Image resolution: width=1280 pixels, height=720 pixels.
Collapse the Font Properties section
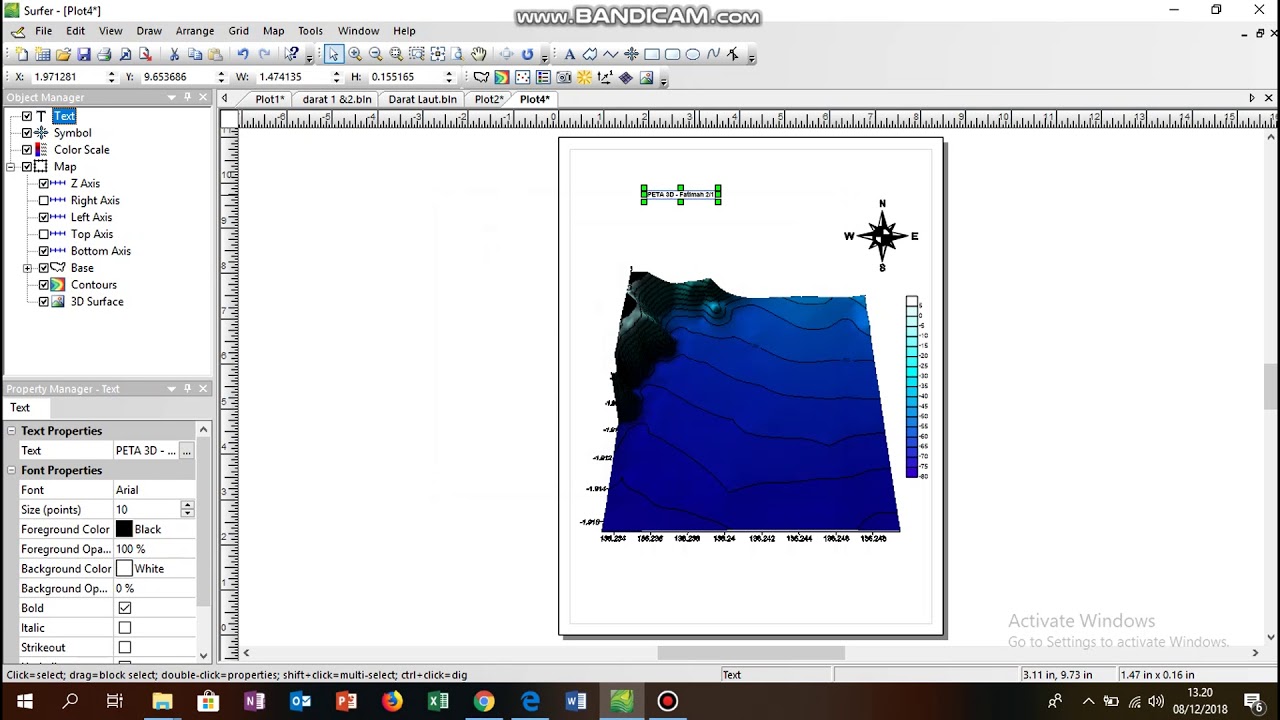point(11,470)
